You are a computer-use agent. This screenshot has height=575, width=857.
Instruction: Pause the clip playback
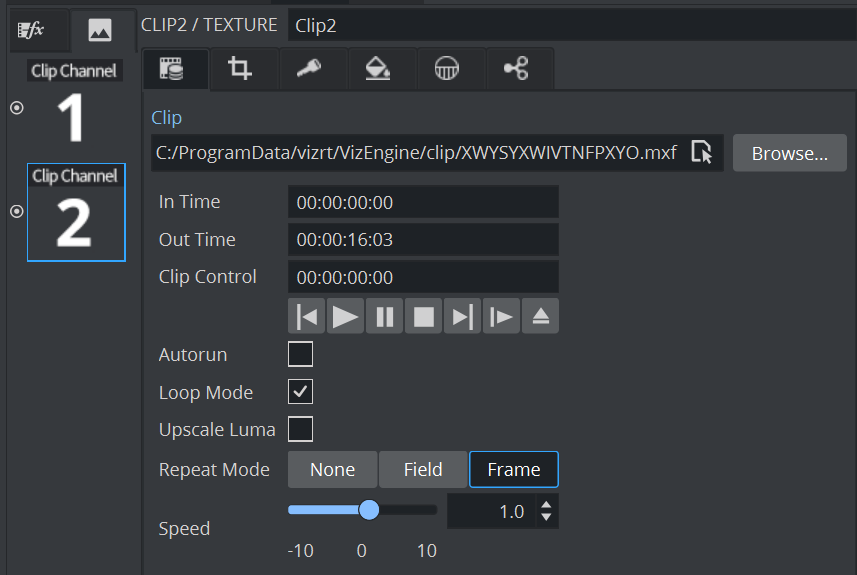tap(385, 316)
